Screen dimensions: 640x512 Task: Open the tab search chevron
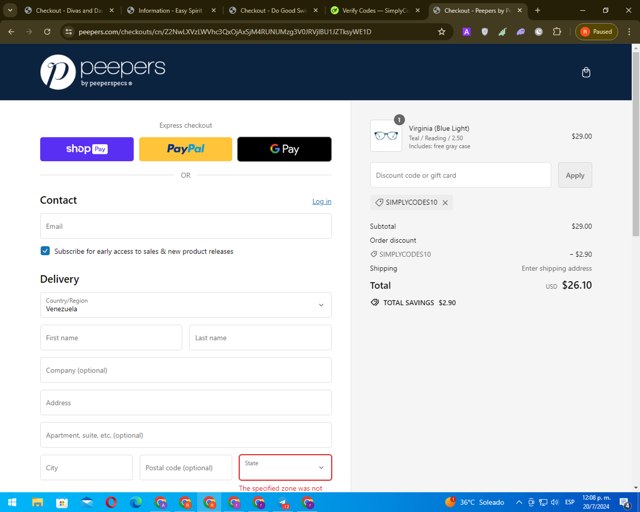(10, 11)
